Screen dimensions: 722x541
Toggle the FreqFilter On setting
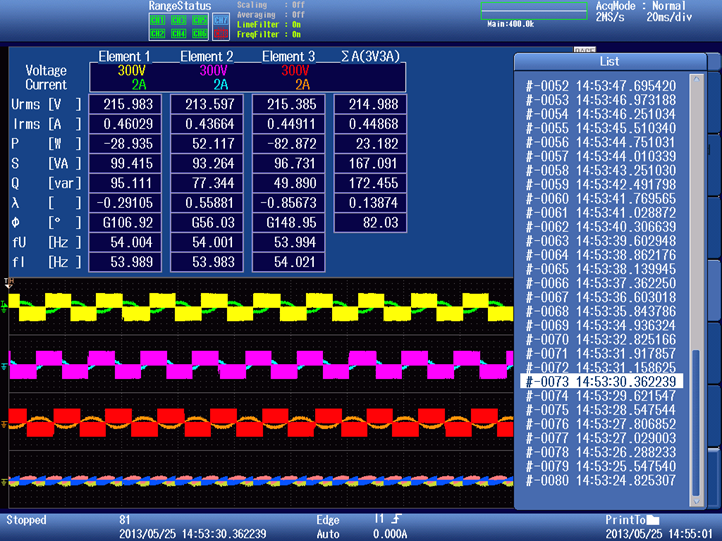click(269, 35)
